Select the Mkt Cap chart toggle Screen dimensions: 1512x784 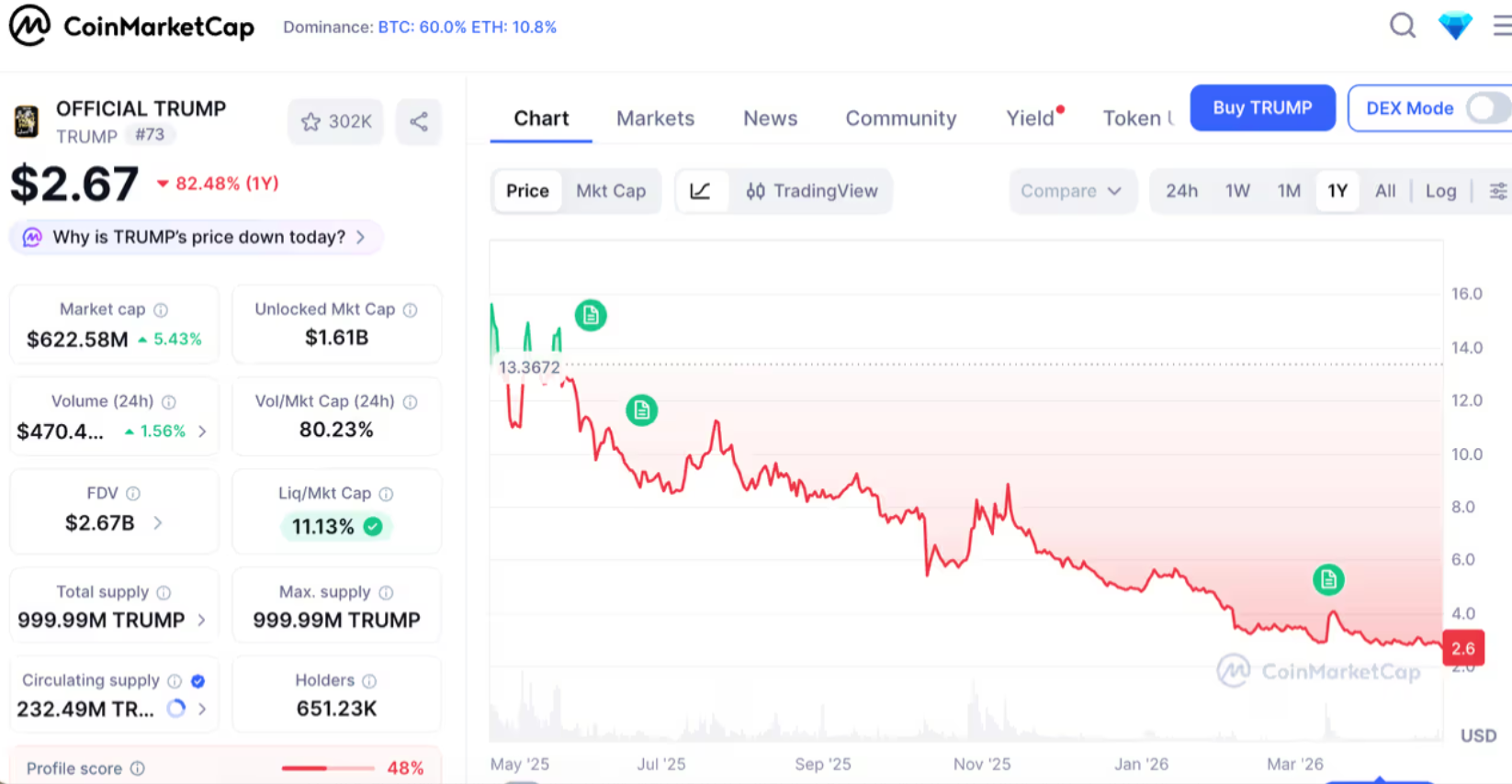click(611, 191)
